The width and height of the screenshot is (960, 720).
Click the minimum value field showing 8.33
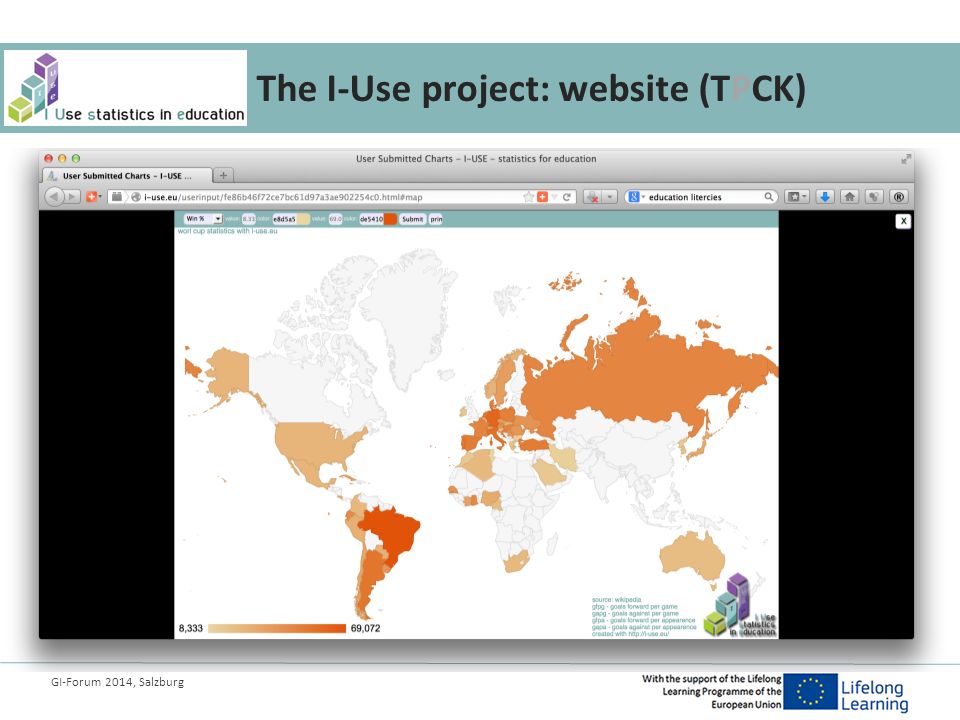click(x=249, y=219)
